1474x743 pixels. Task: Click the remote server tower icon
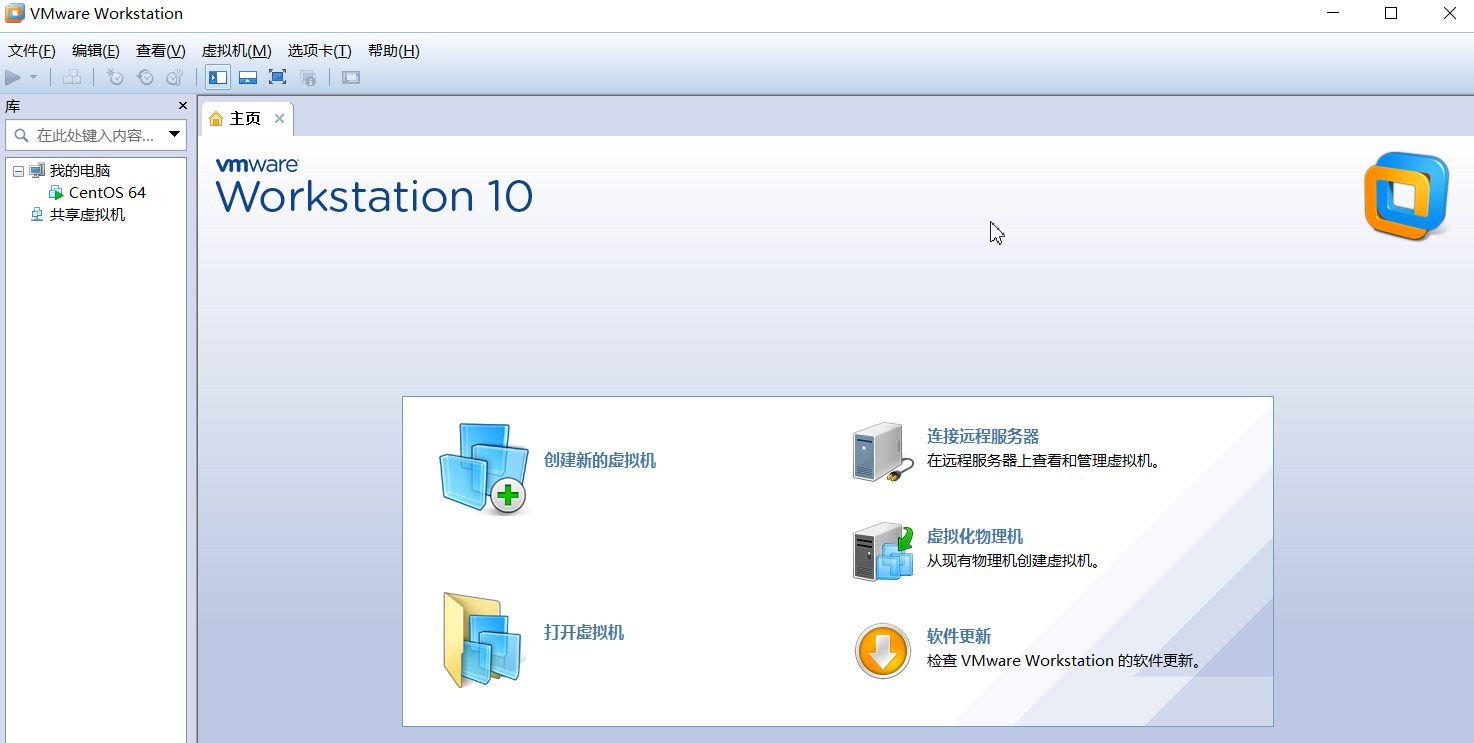tap(883, 452)
